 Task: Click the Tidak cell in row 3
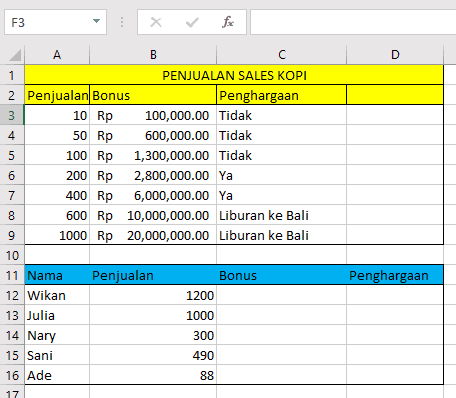(x=282, y=115)
